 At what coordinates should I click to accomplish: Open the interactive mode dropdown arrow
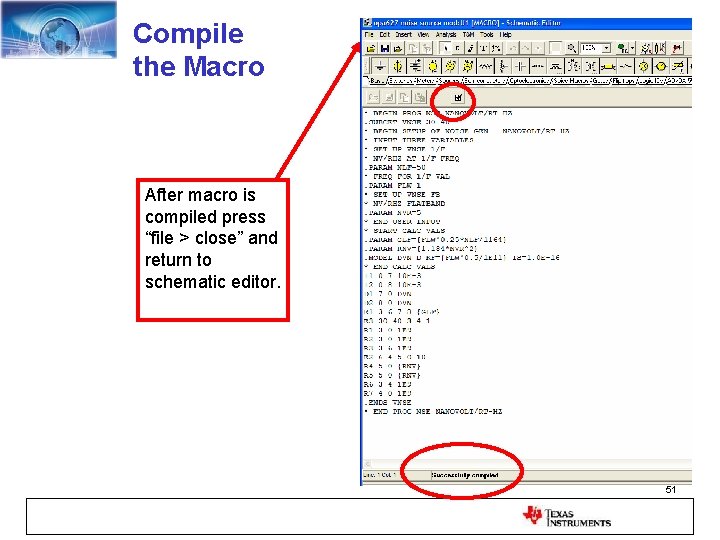(632, 48)
